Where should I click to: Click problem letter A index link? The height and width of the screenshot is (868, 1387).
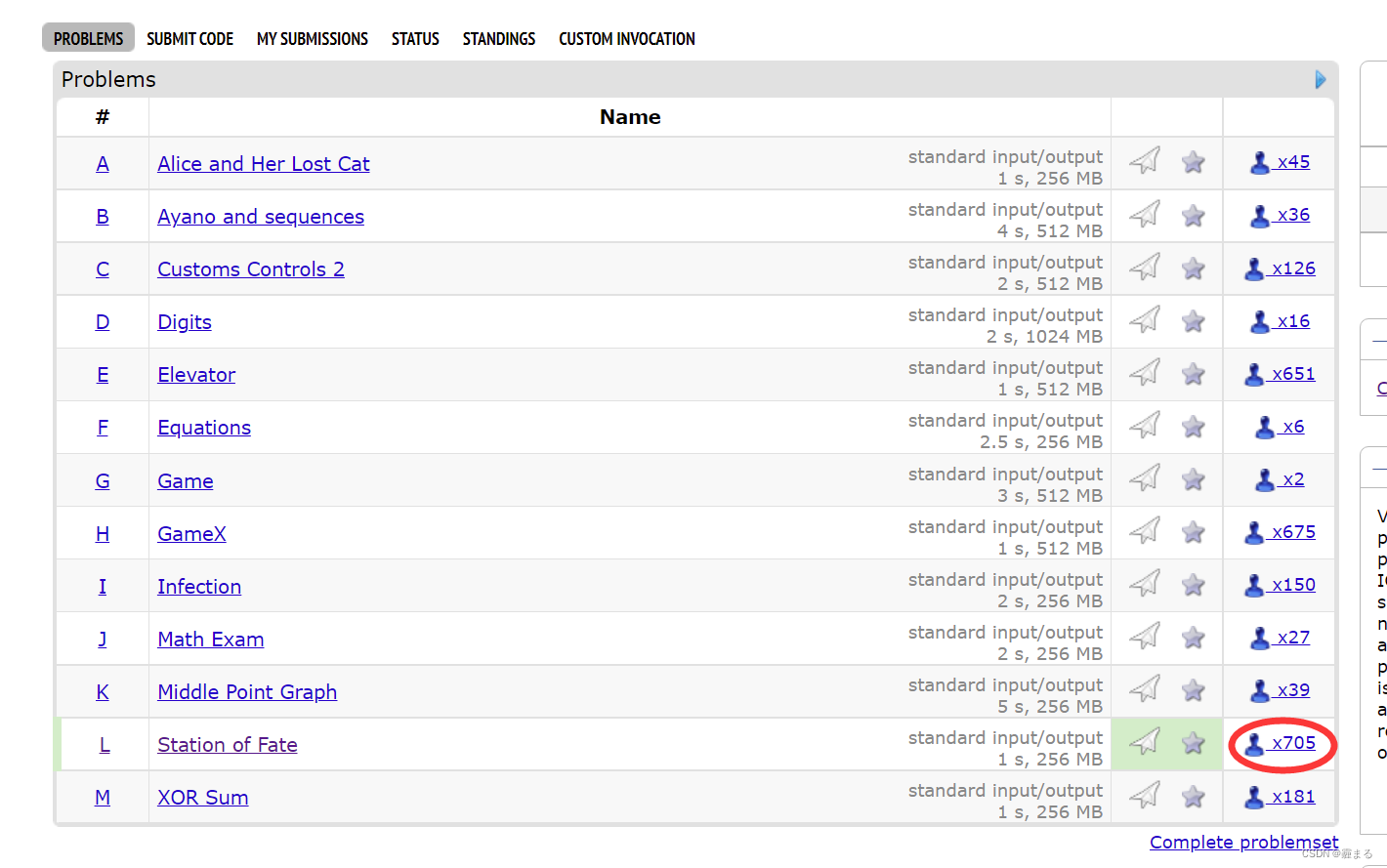coord(103,164)
